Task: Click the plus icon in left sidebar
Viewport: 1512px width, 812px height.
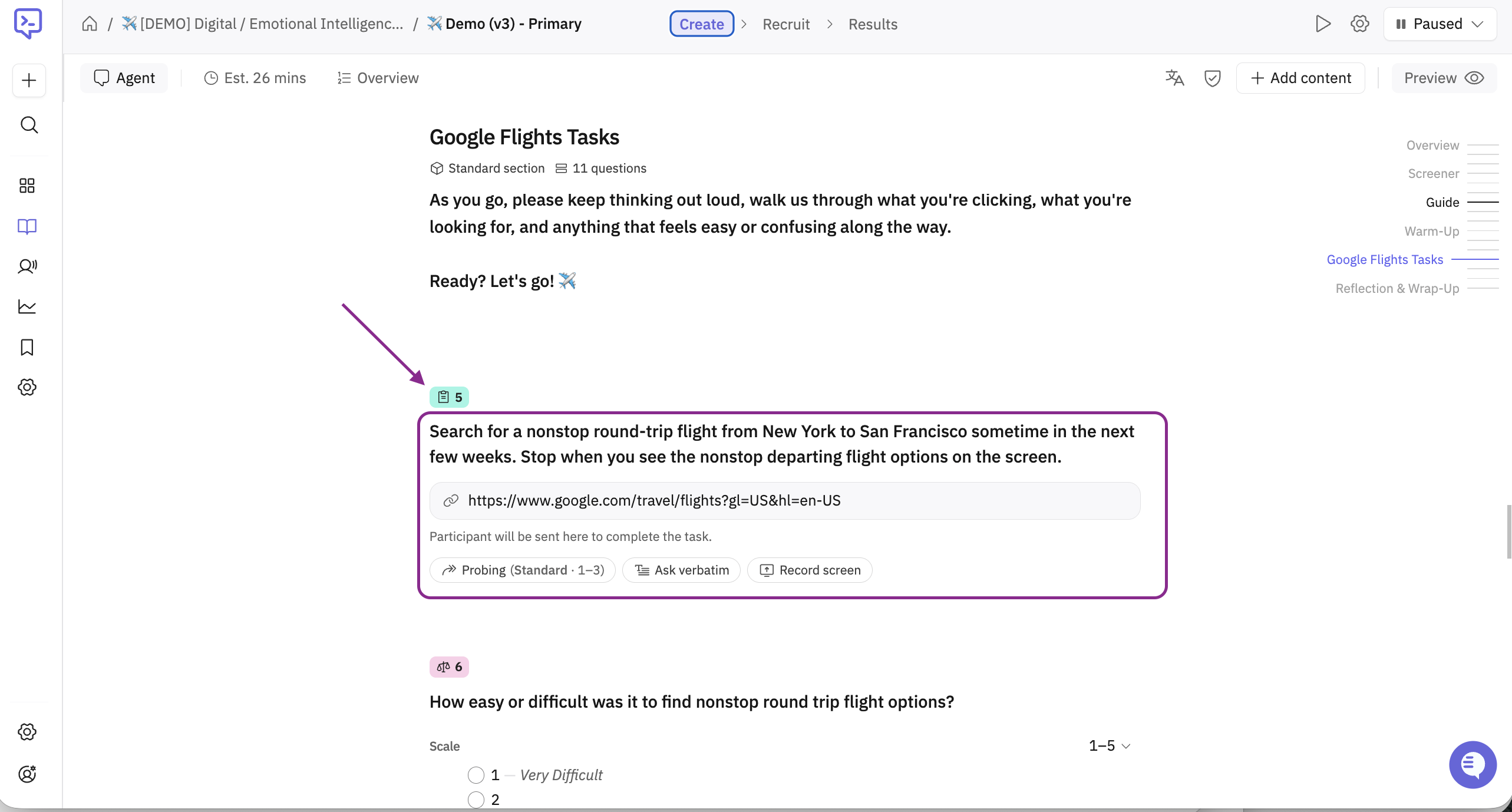Action: [x=29, y=80]
